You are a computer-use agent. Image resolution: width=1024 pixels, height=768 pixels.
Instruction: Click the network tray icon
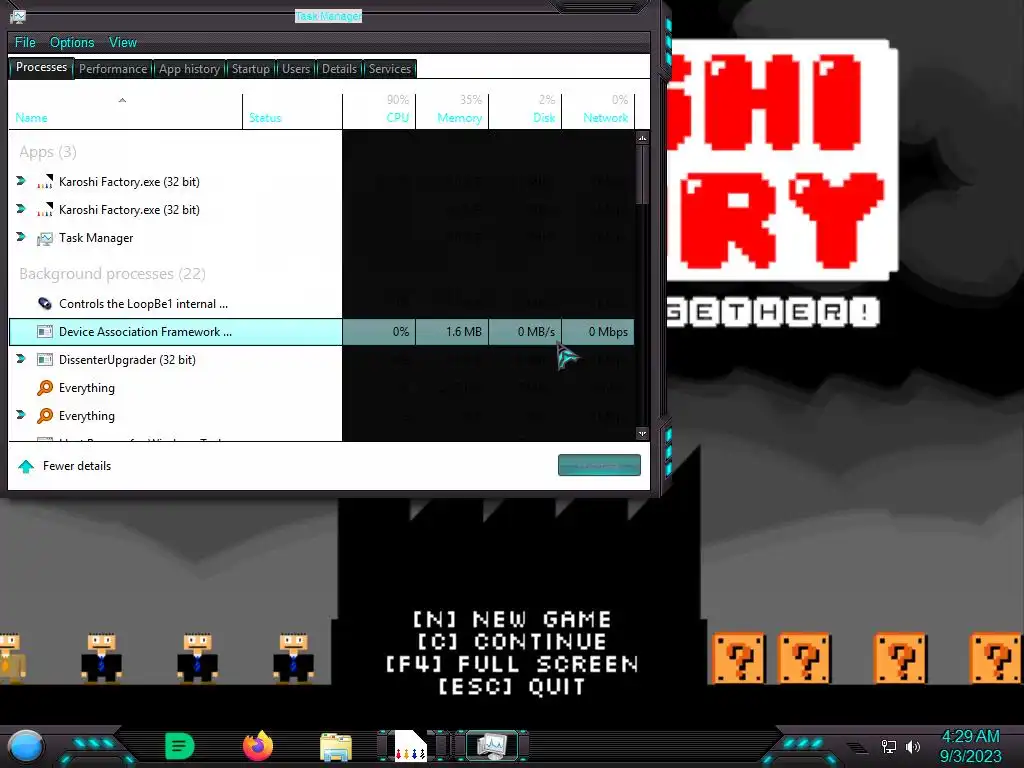click(889, 746)
